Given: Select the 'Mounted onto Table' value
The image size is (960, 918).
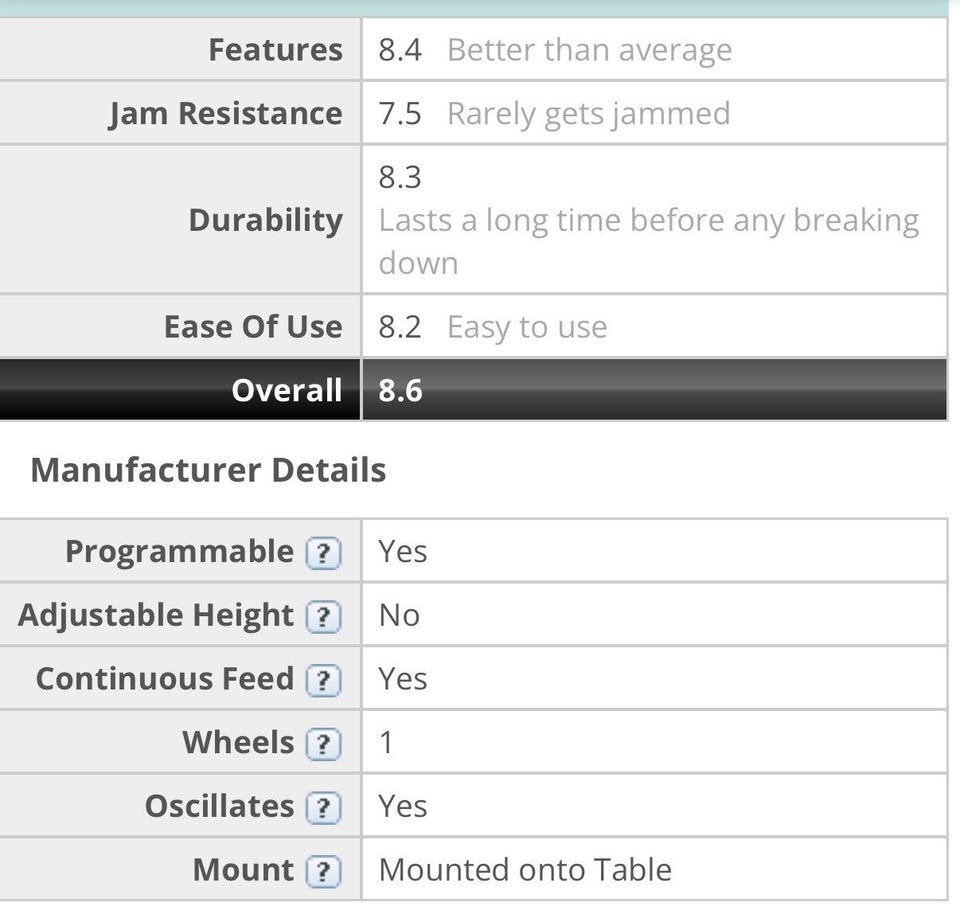Looking at the screenshot, I should [x=525, y=870].
